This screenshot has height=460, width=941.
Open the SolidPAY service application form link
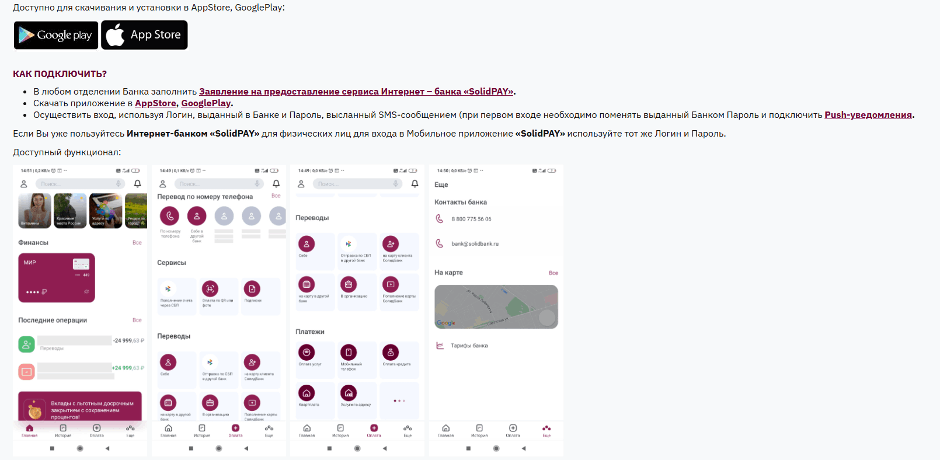pyautogui.click(x=356, y=92)
